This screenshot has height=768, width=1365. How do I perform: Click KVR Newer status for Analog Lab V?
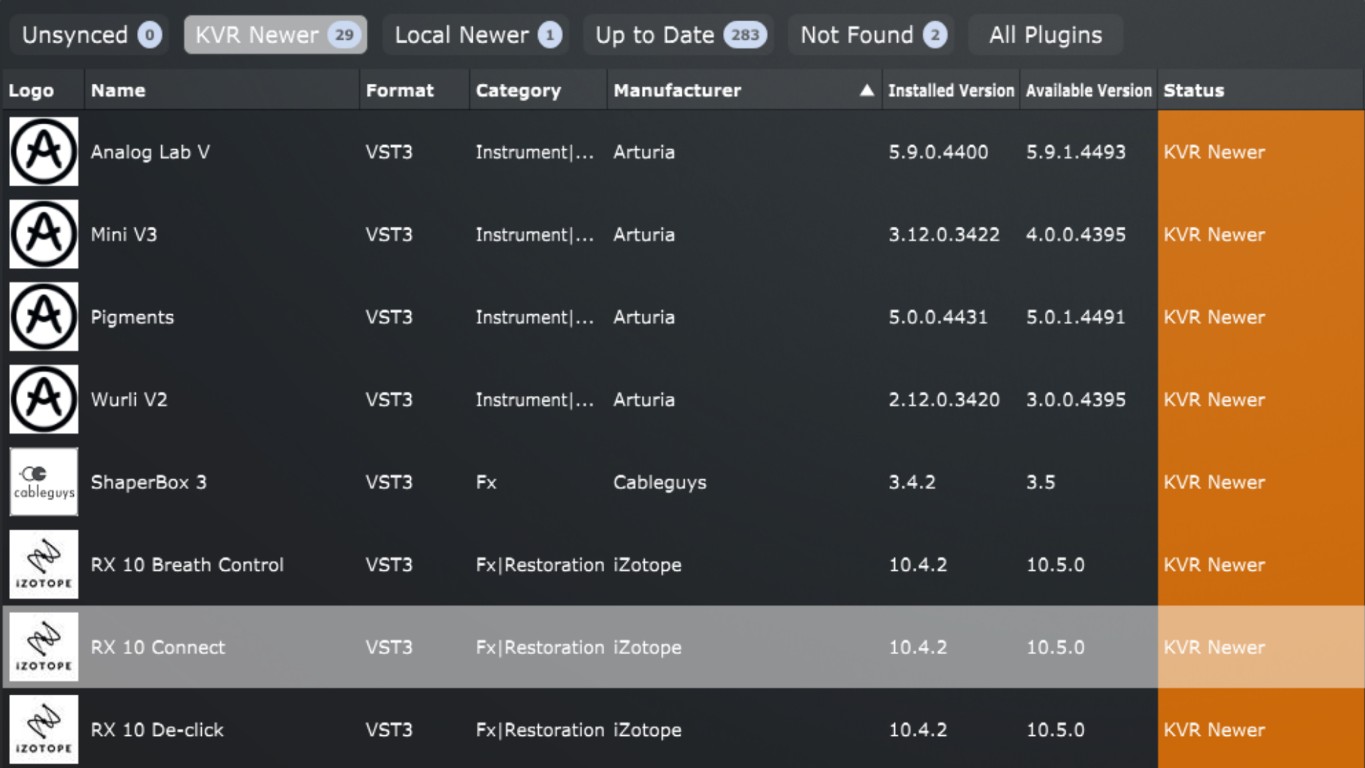click(x=1214, y=152)
